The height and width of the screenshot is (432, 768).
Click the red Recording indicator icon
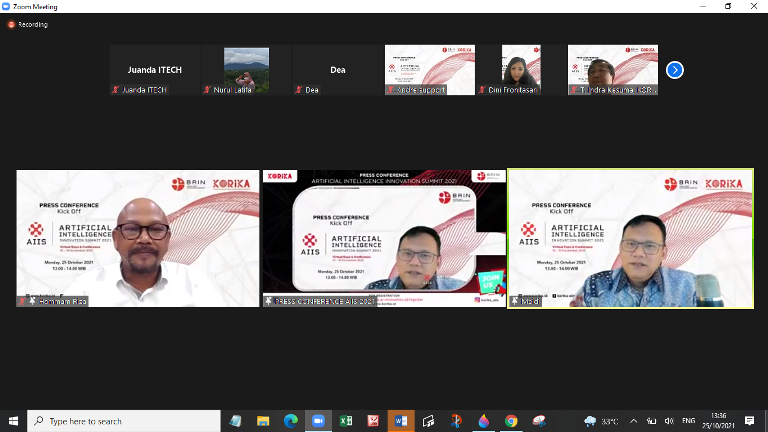pyautogui.click(x=11, y=24)
